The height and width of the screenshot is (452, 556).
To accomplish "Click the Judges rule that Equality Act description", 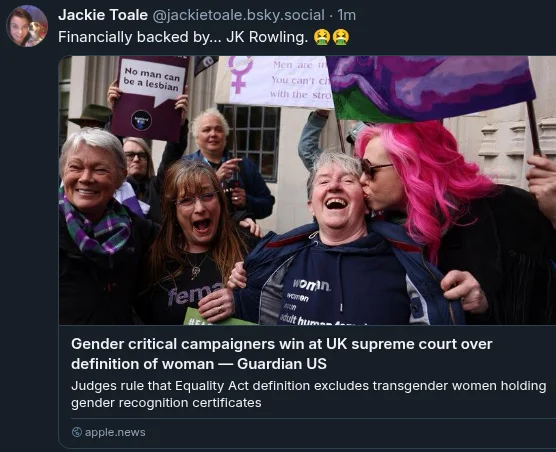I will pyautogui.click(x=308, y=394).
